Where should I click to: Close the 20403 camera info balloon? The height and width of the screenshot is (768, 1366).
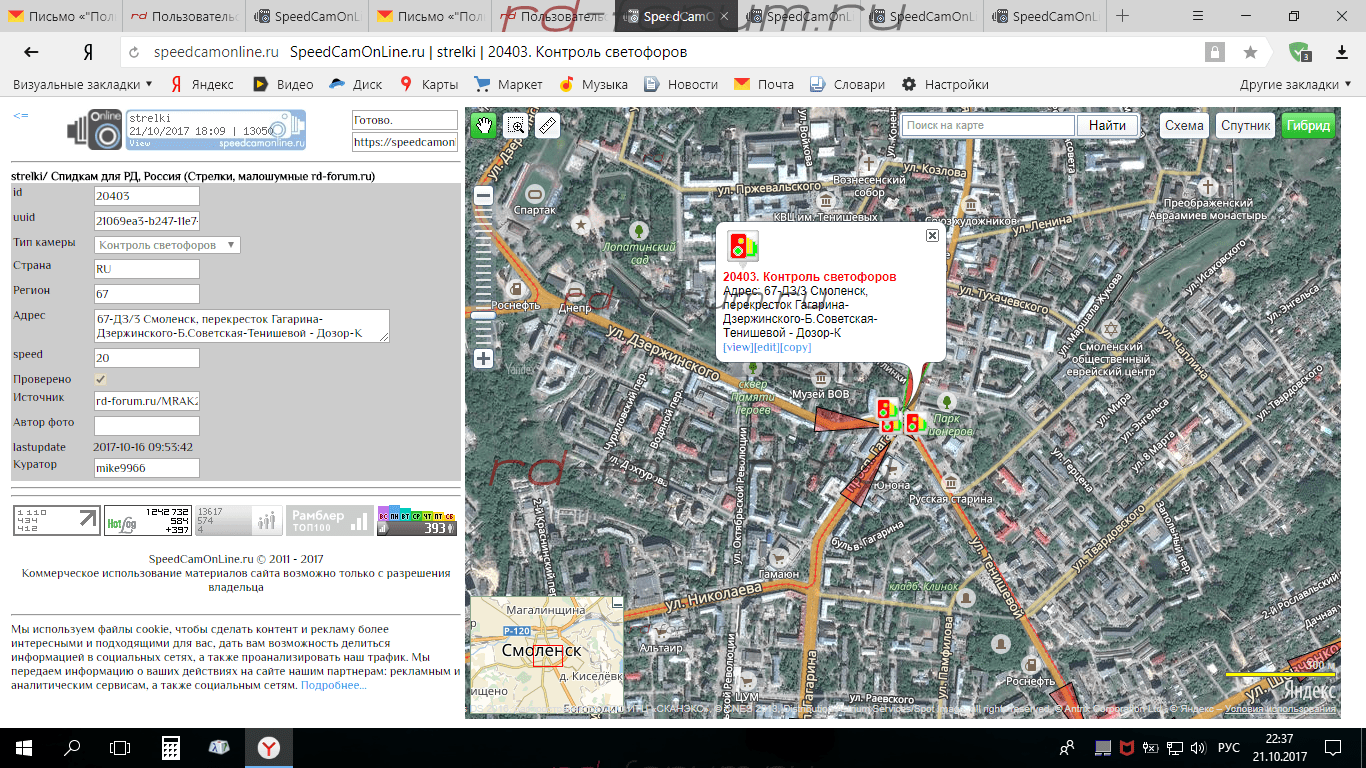point(932,235)
